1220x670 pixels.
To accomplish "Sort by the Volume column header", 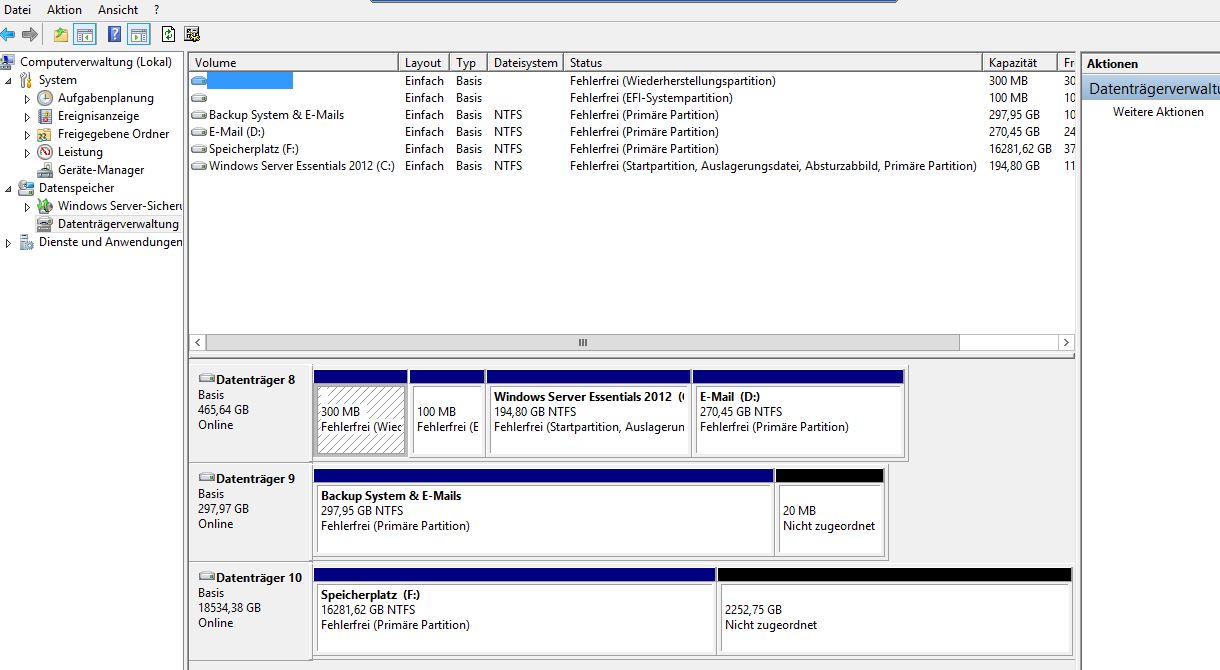I will (x=294, y=63).
